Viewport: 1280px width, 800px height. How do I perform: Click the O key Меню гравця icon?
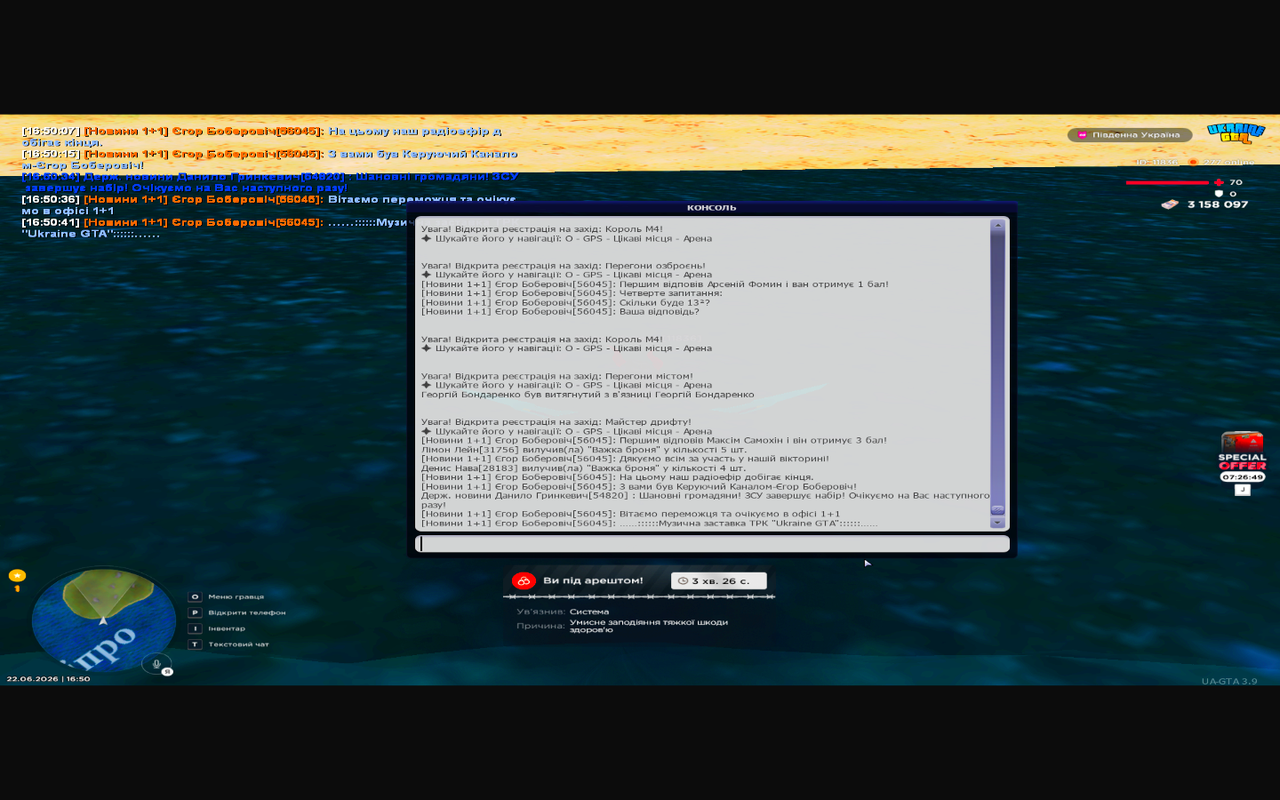195,596
